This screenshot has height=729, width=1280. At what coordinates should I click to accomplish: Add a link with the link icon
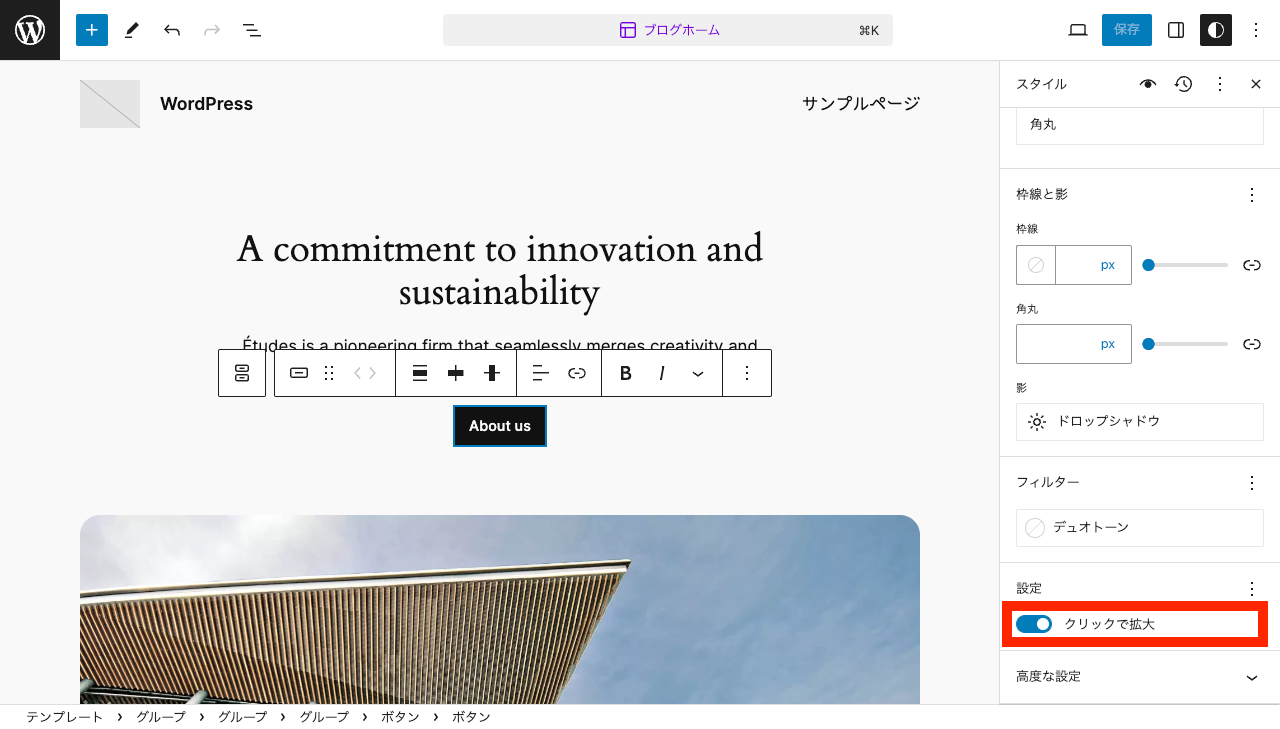(x=577, y=373)
